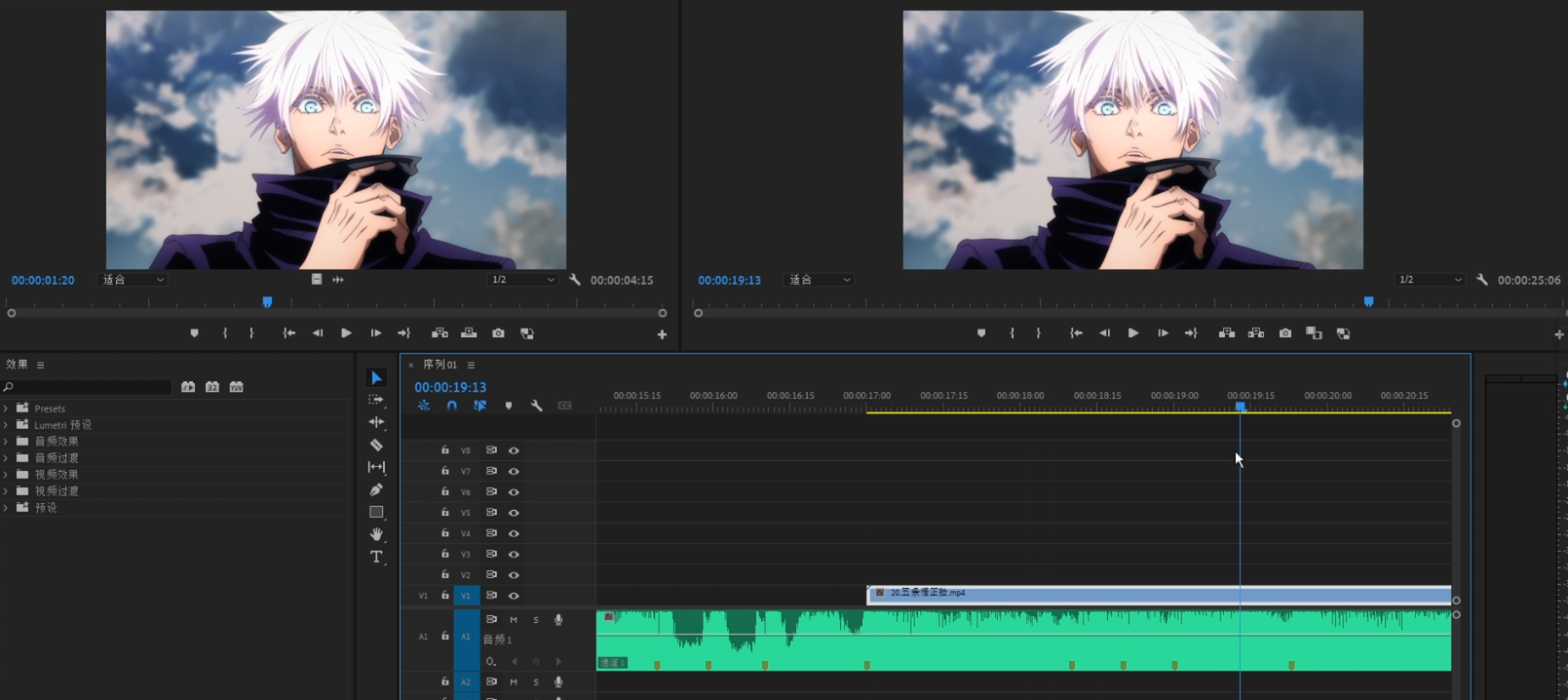Toggle Linked Selection in timeline
Image resolution: width=1568 pixels, height=700 pixels.
point(480,406)
